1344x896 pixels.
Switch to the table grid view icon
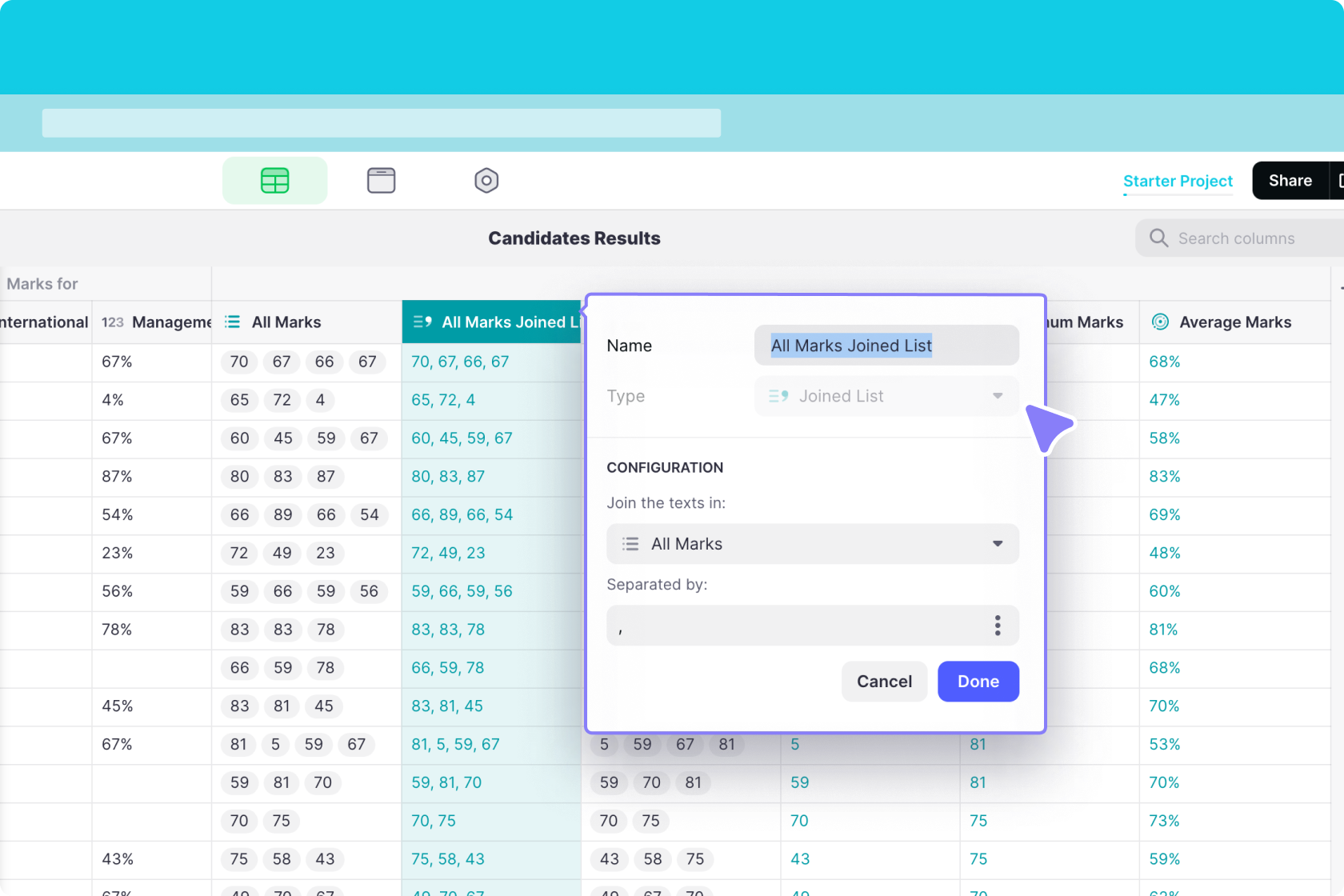pyautogui.click(x=274, y=181)
